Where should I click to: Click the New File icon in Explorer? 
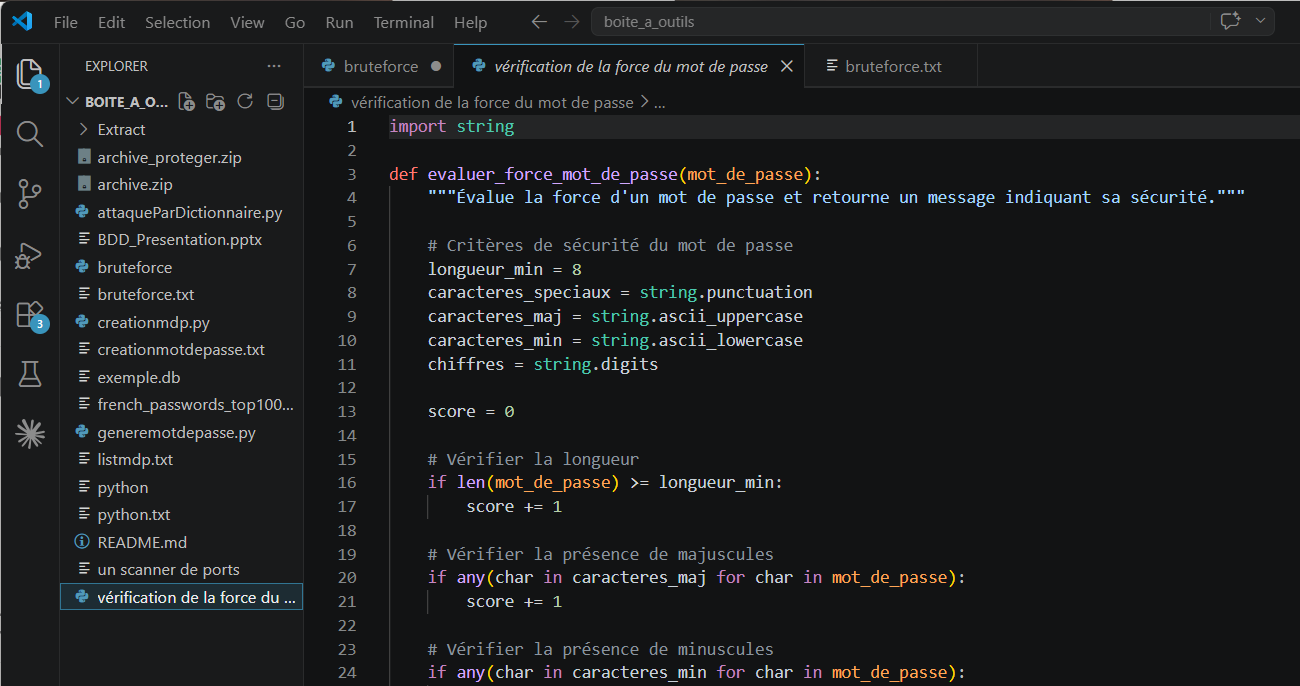187,102
